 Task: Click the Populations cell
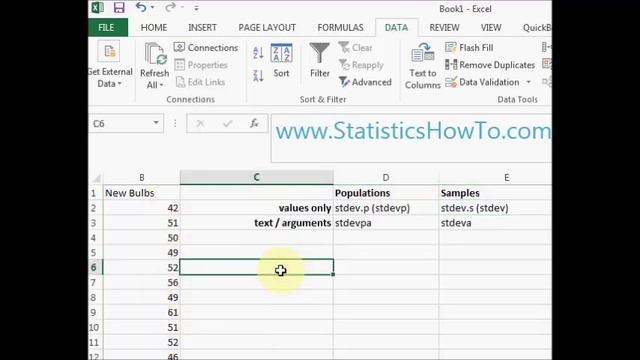coord(386,193)
